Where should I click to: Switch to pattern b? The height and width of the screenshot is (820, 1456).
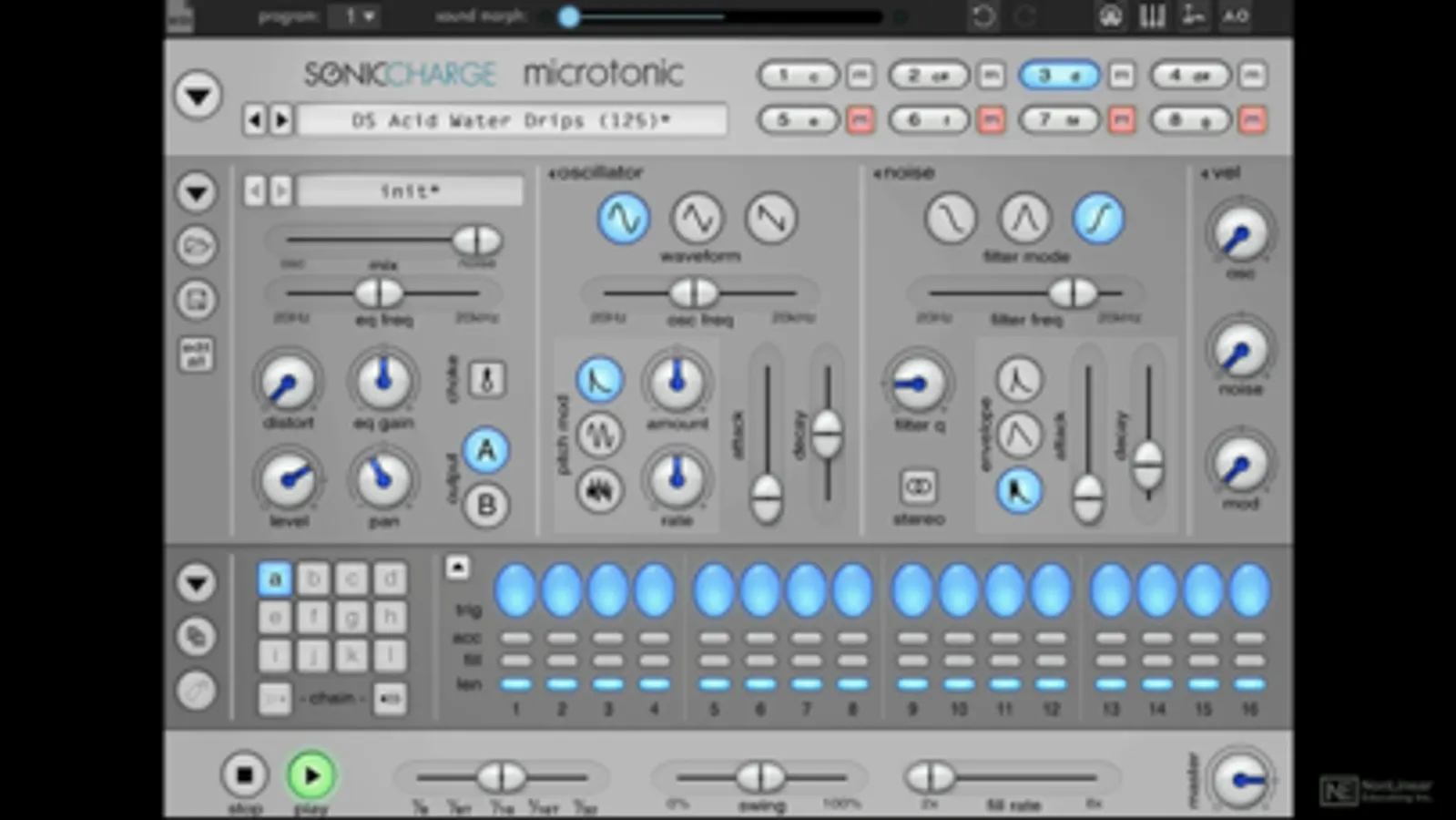tap(313, 579)
